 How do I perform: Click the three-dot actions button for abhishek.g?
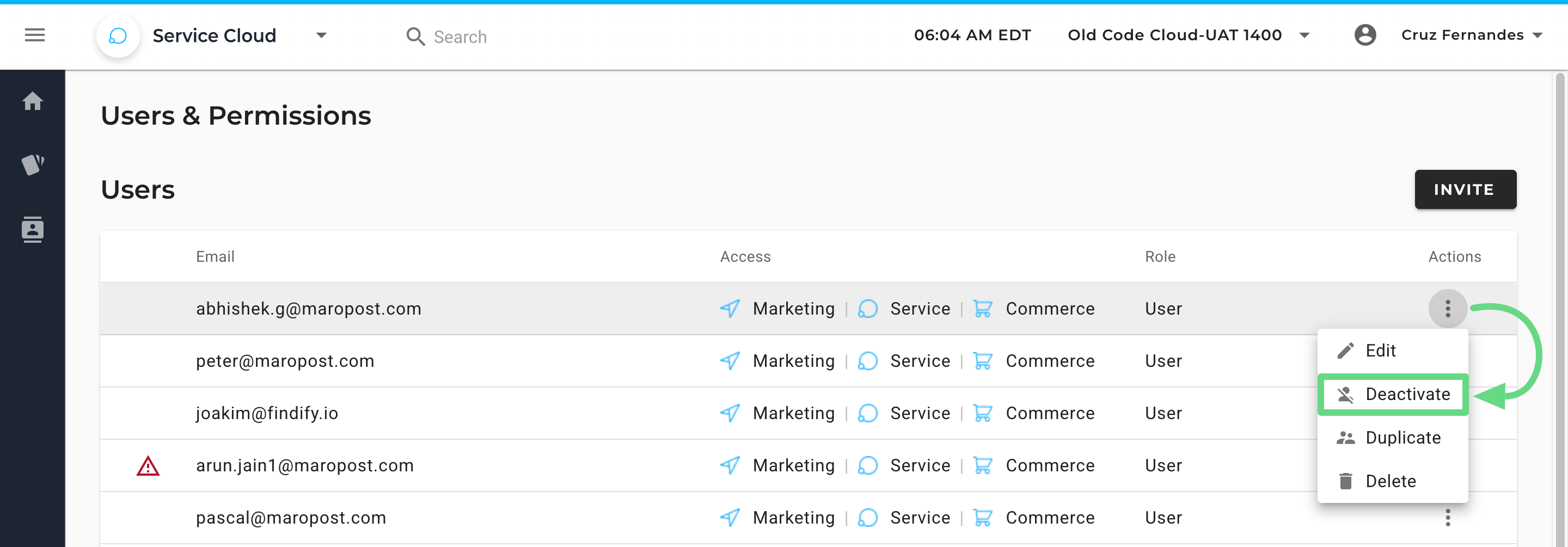1448,309
